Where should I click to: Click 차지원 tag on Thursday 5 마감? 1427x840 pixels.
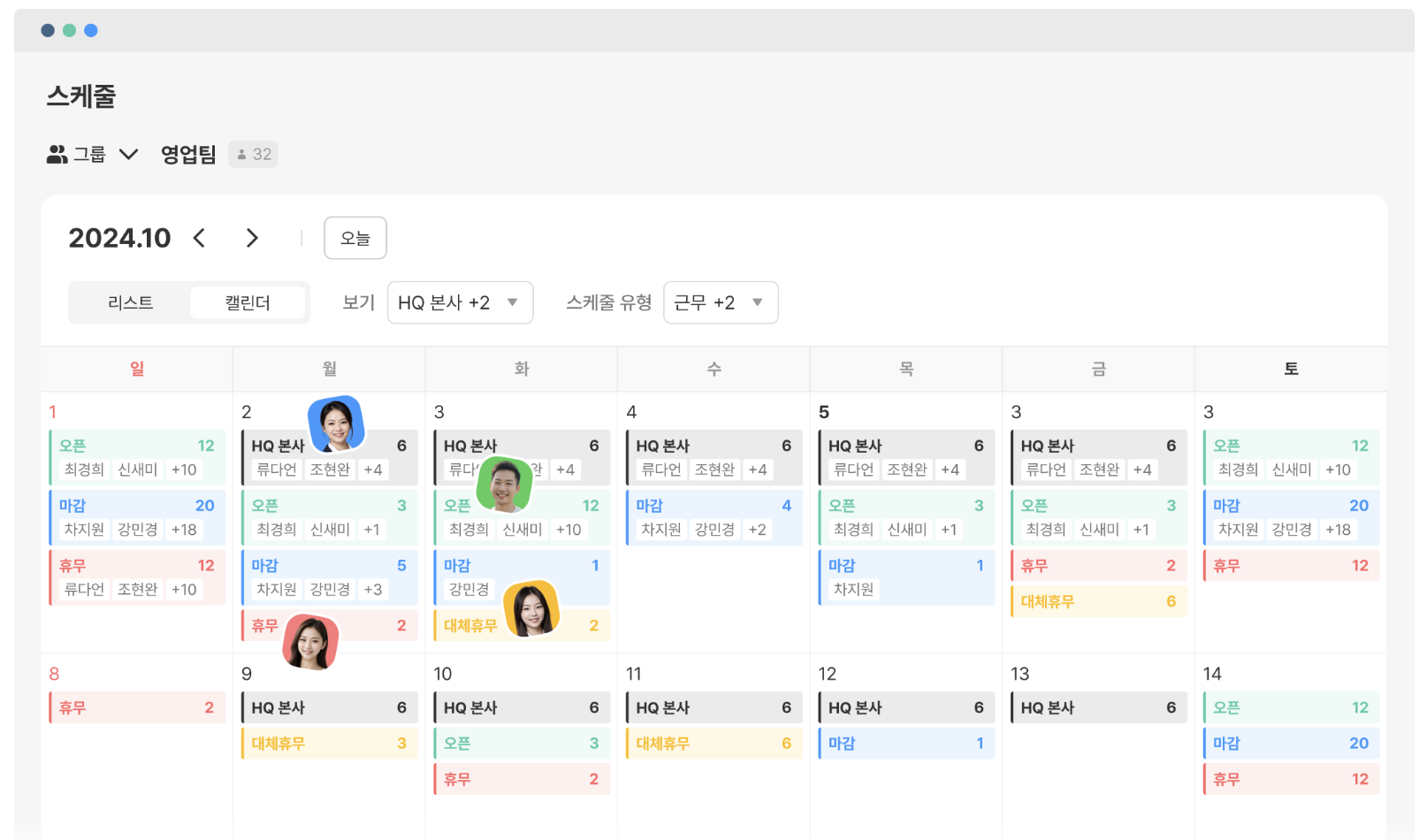pyautogui.click(x=853, y=590)
